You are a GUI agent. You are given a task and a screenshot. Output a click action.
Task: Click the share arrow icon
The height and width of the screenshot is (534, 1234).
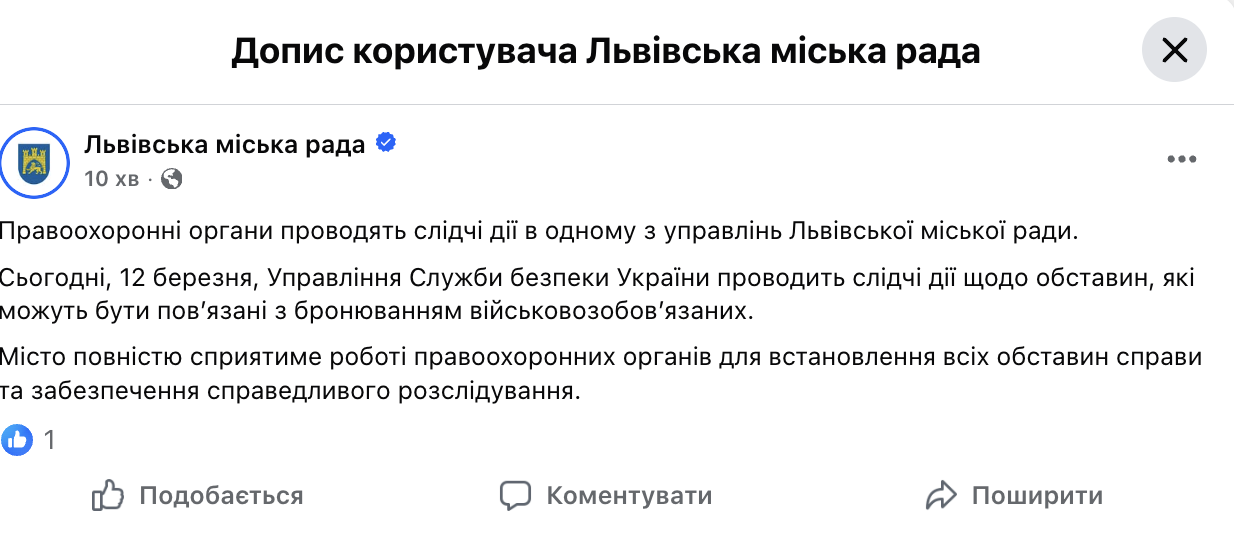(x=942, y=494)
